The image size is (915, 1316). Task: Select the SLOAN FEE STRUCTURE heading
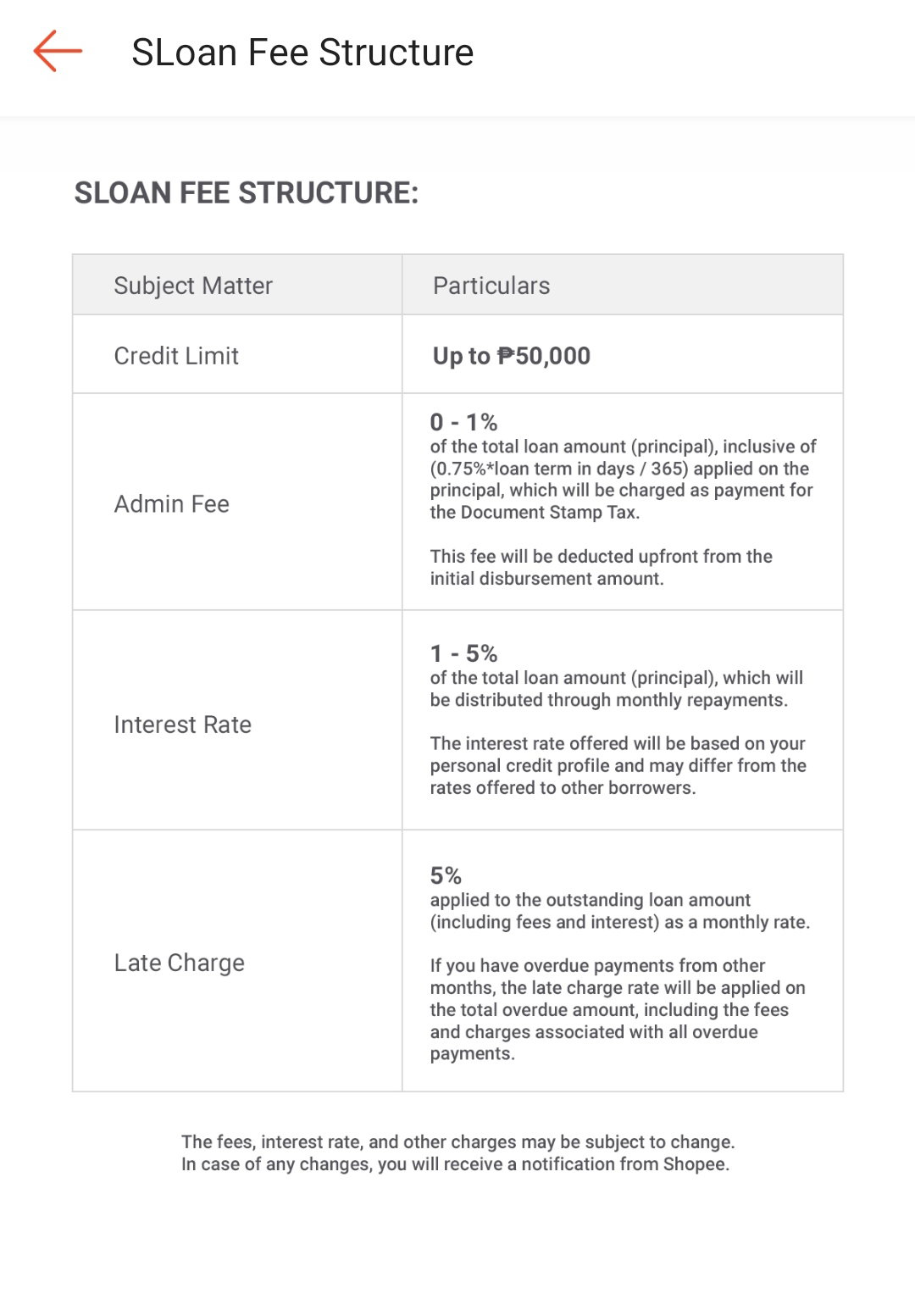point(247,192)
